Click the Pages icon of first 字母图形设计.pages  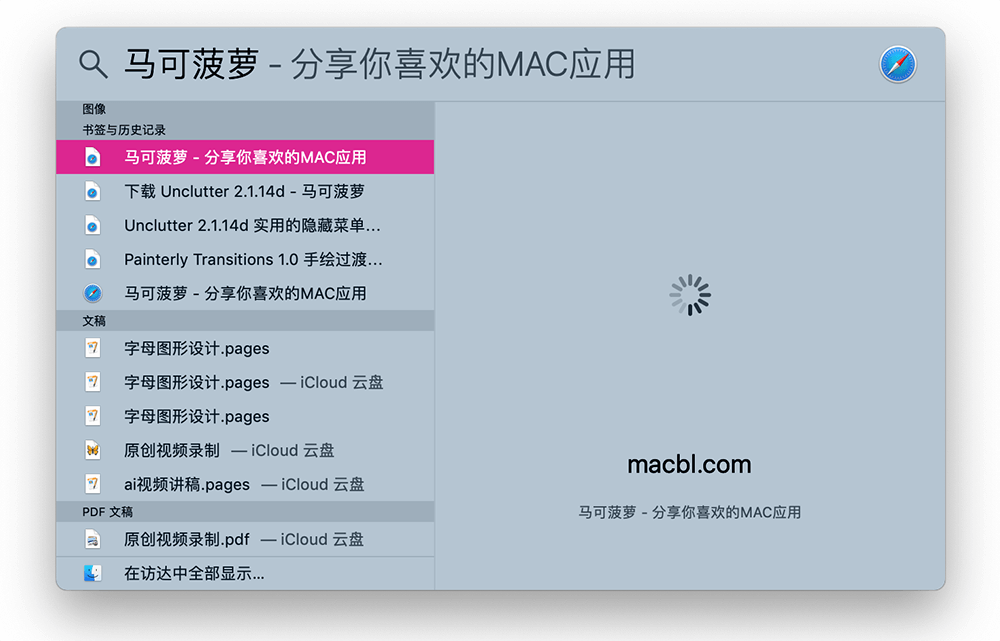92,348
